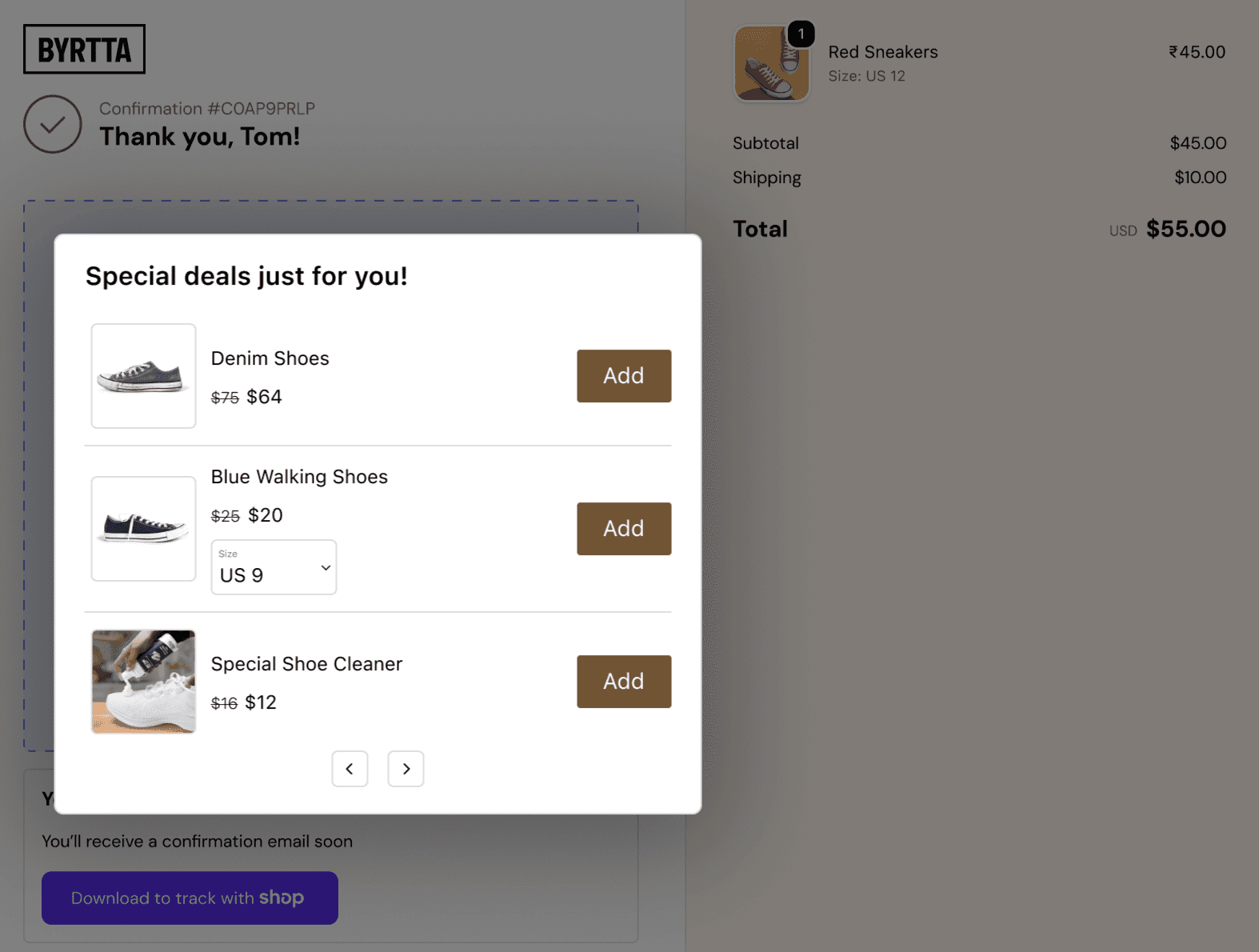The image size is (1259, 952).
Task: Open the Denim Shoes product thumbnail
Action: point(143,376)
